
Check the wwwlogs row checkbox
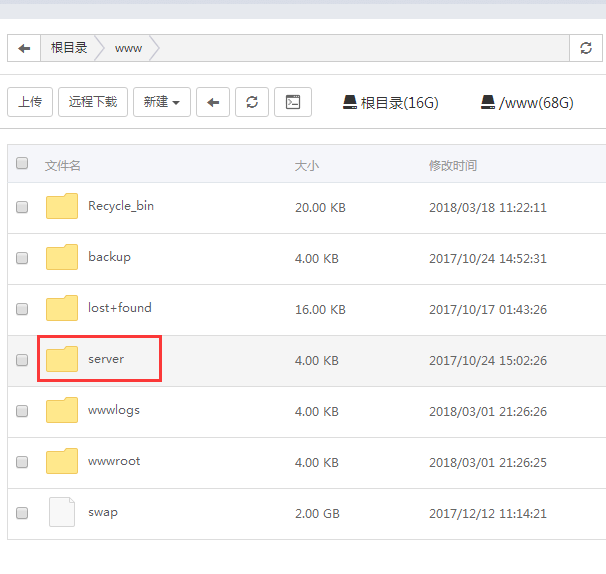coord(22,411)
